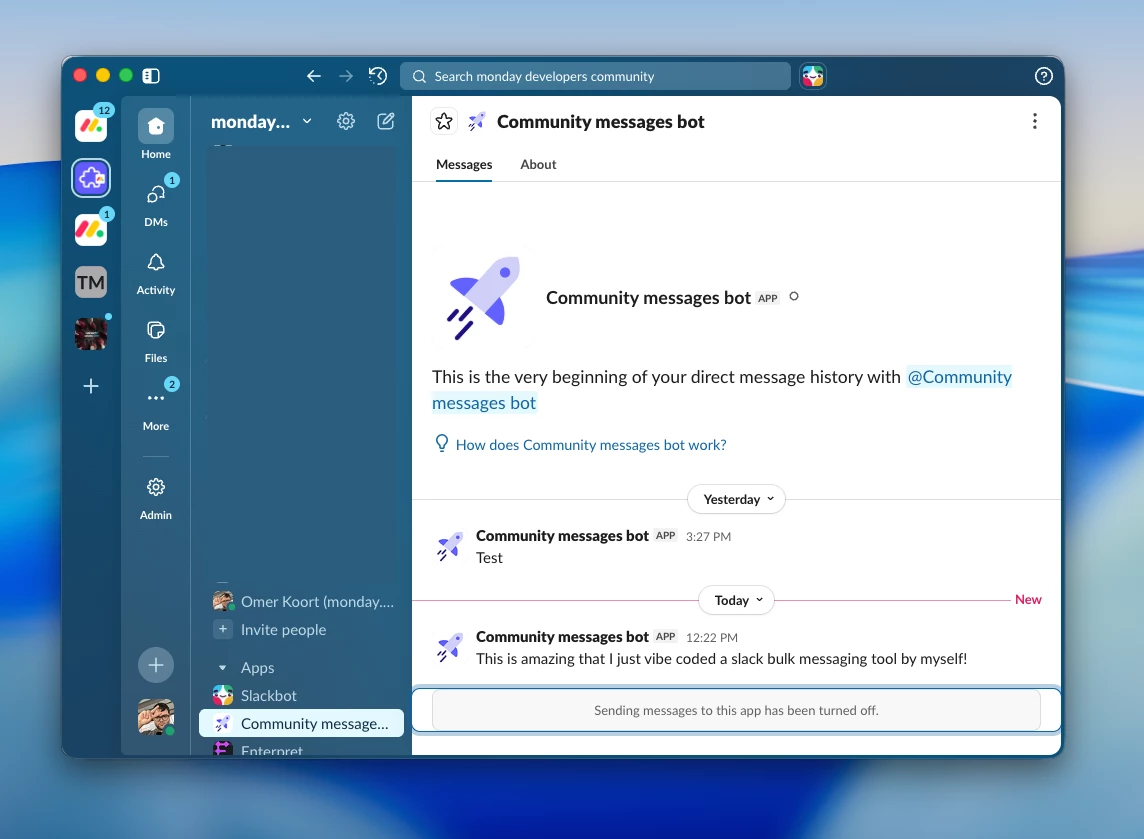Open Admin settings in navigation rail
1144x839 pixels.
point(156,498)
